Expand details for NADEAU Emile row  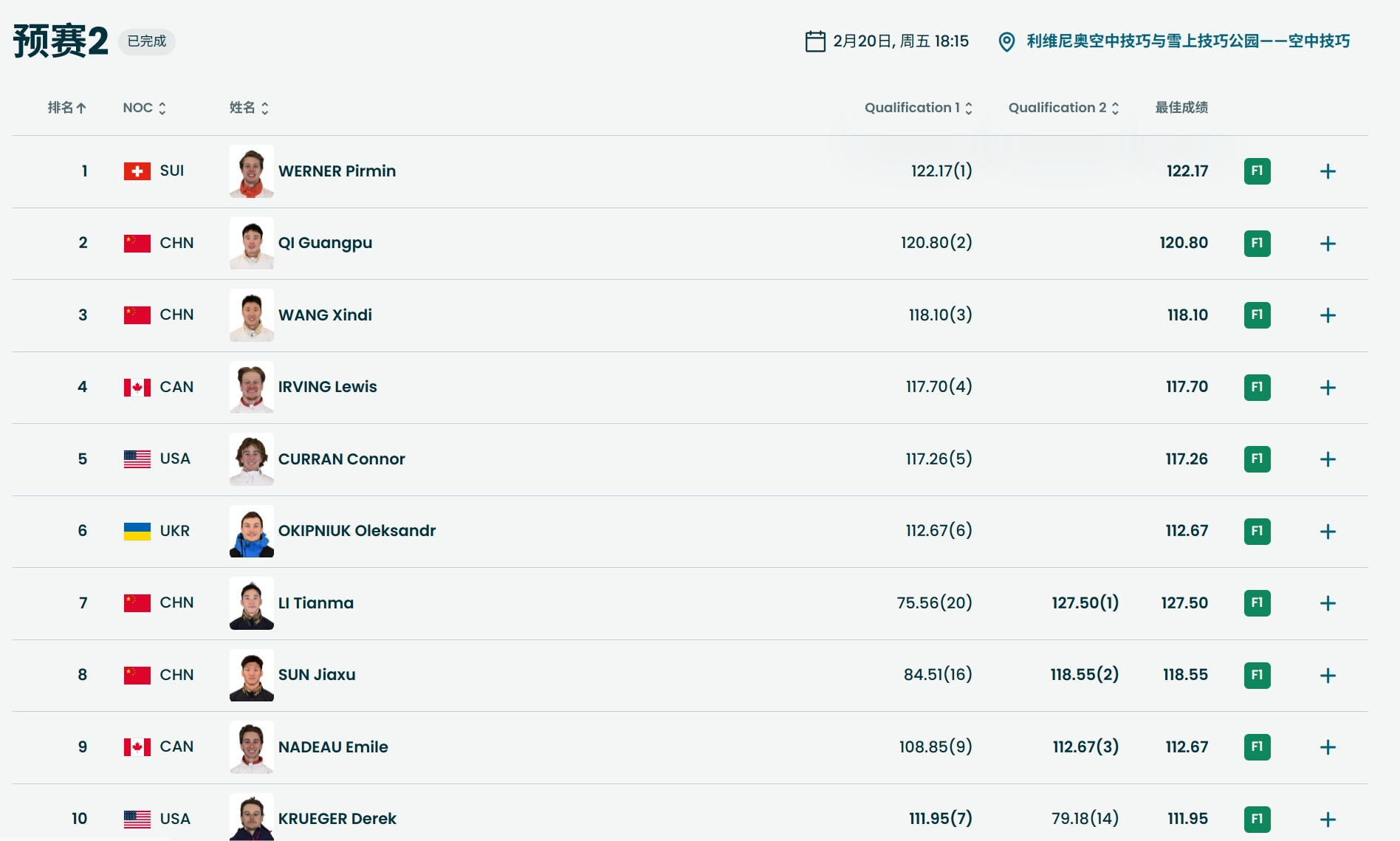[x=1328, y=747]
